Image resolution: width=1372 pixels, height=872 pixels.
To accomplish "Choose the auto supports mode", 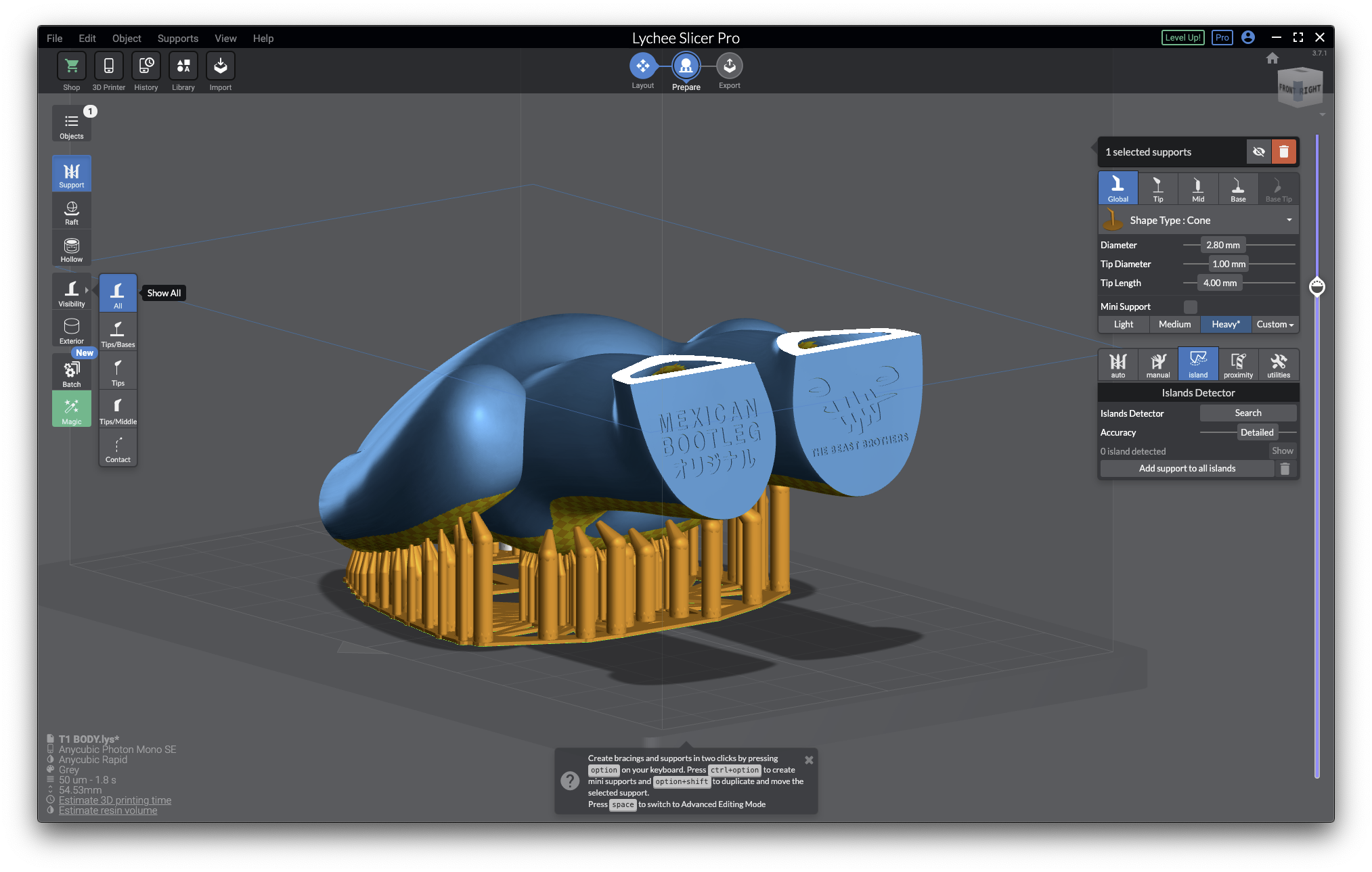I will (1117, 365).
